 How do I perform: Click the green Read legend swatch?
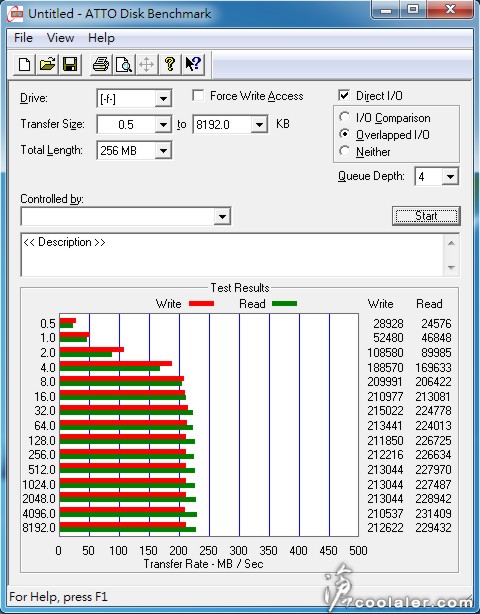(x=284, y=303)
